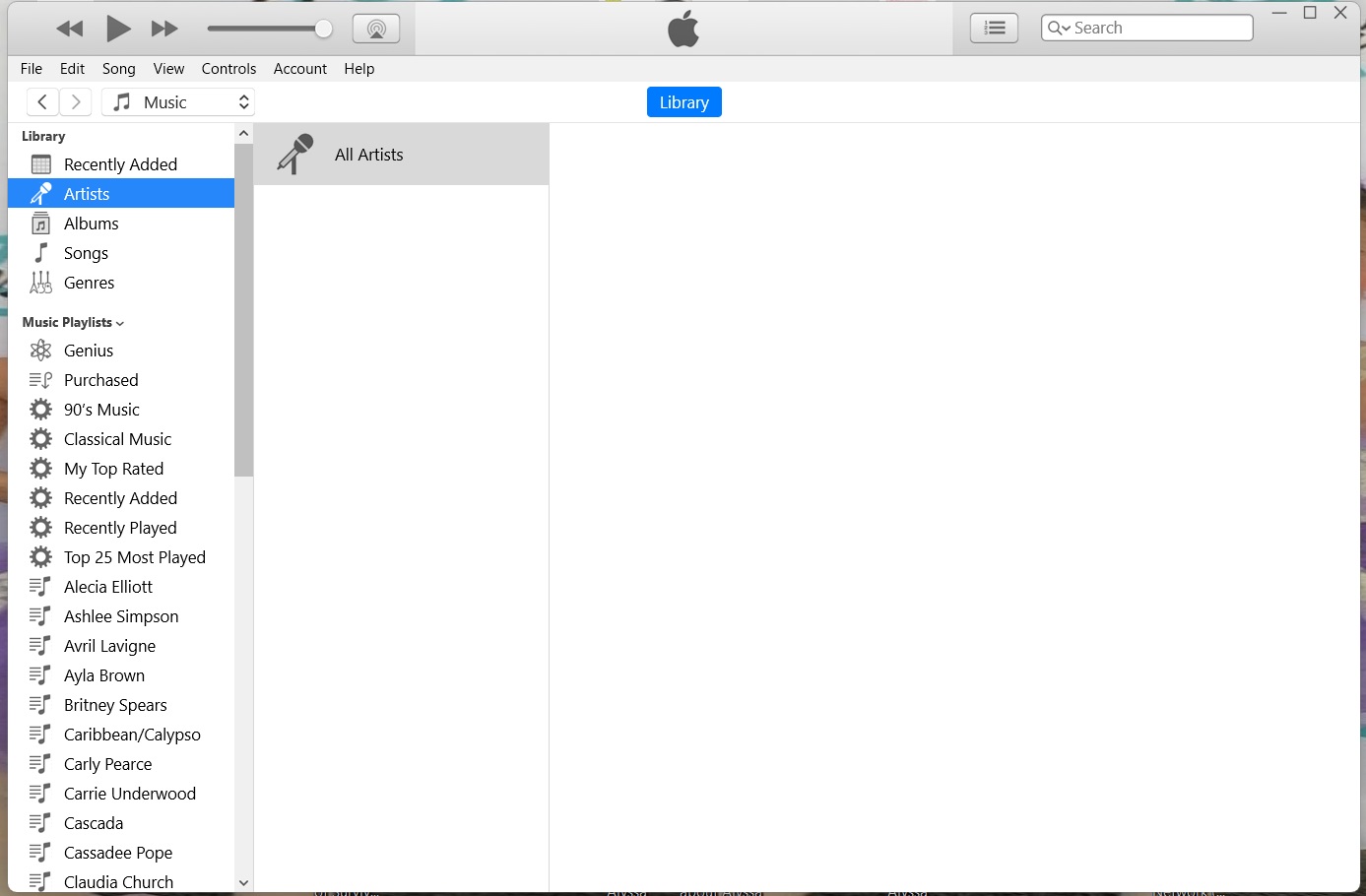Viewport: 1366px width, 896px height.
Task: Click the Genres guitars icon
Action: coord(40,283)
